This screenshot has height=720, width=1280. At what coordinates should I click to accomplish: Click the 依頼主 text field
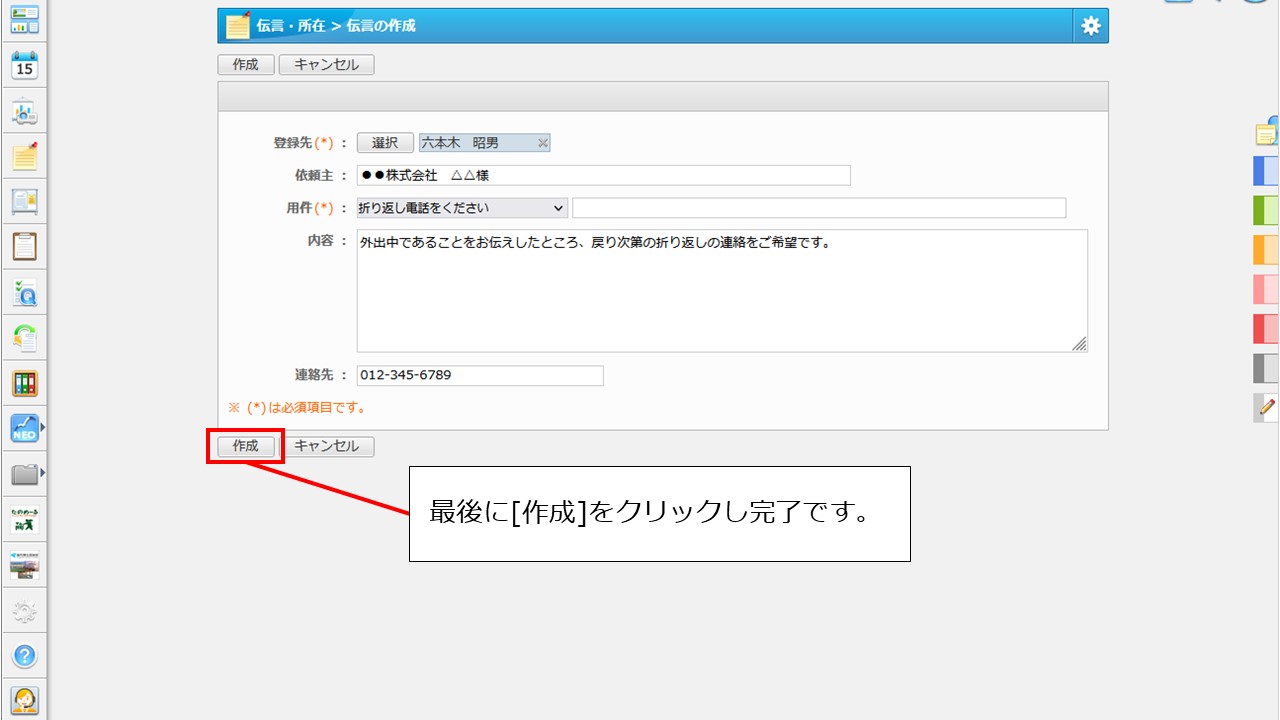click(x=603, y=176)
